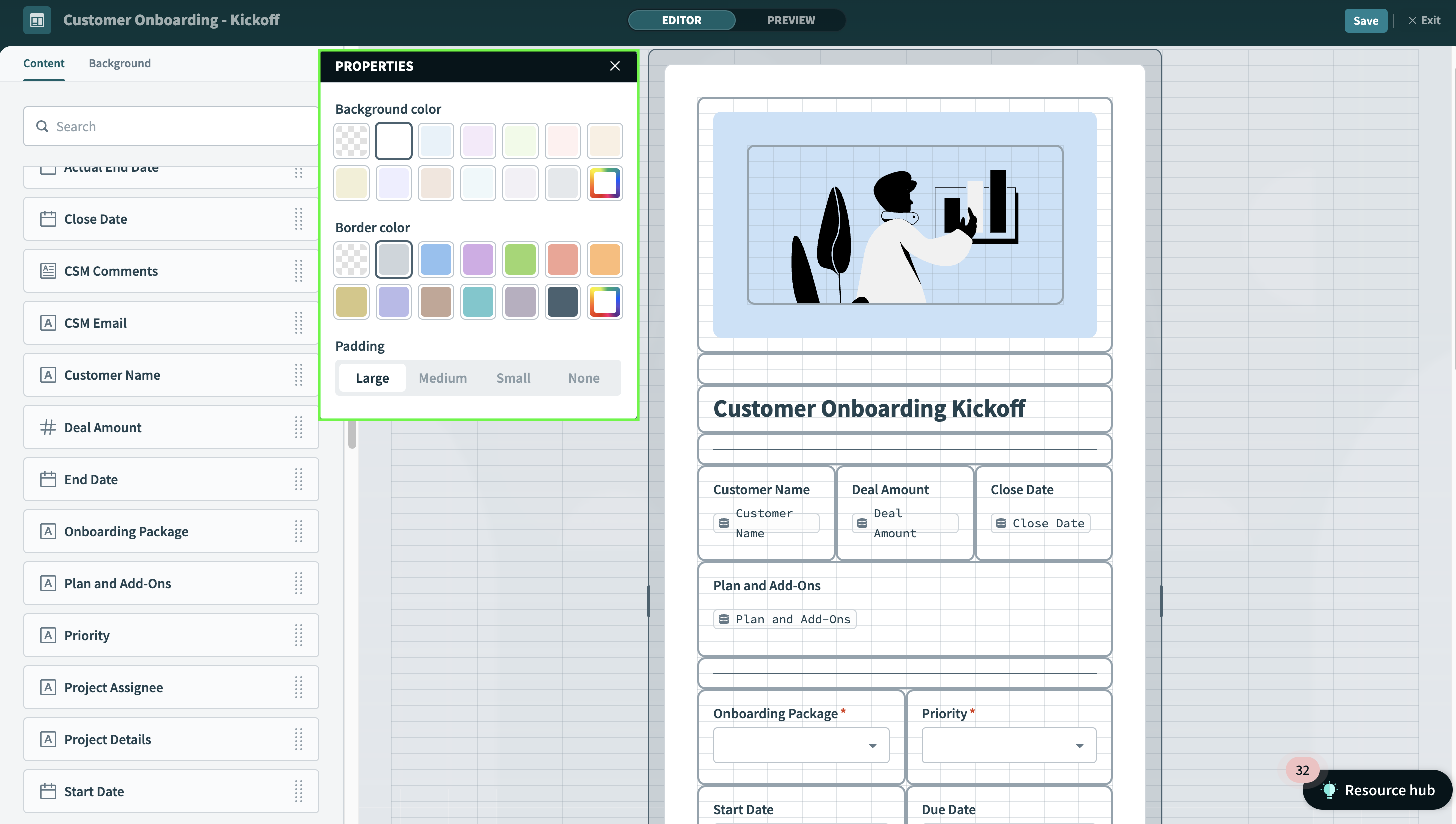This screenshot has height=824, width=1456.
Task: Switch to PREVIEW mode
Action: point(790,20)
